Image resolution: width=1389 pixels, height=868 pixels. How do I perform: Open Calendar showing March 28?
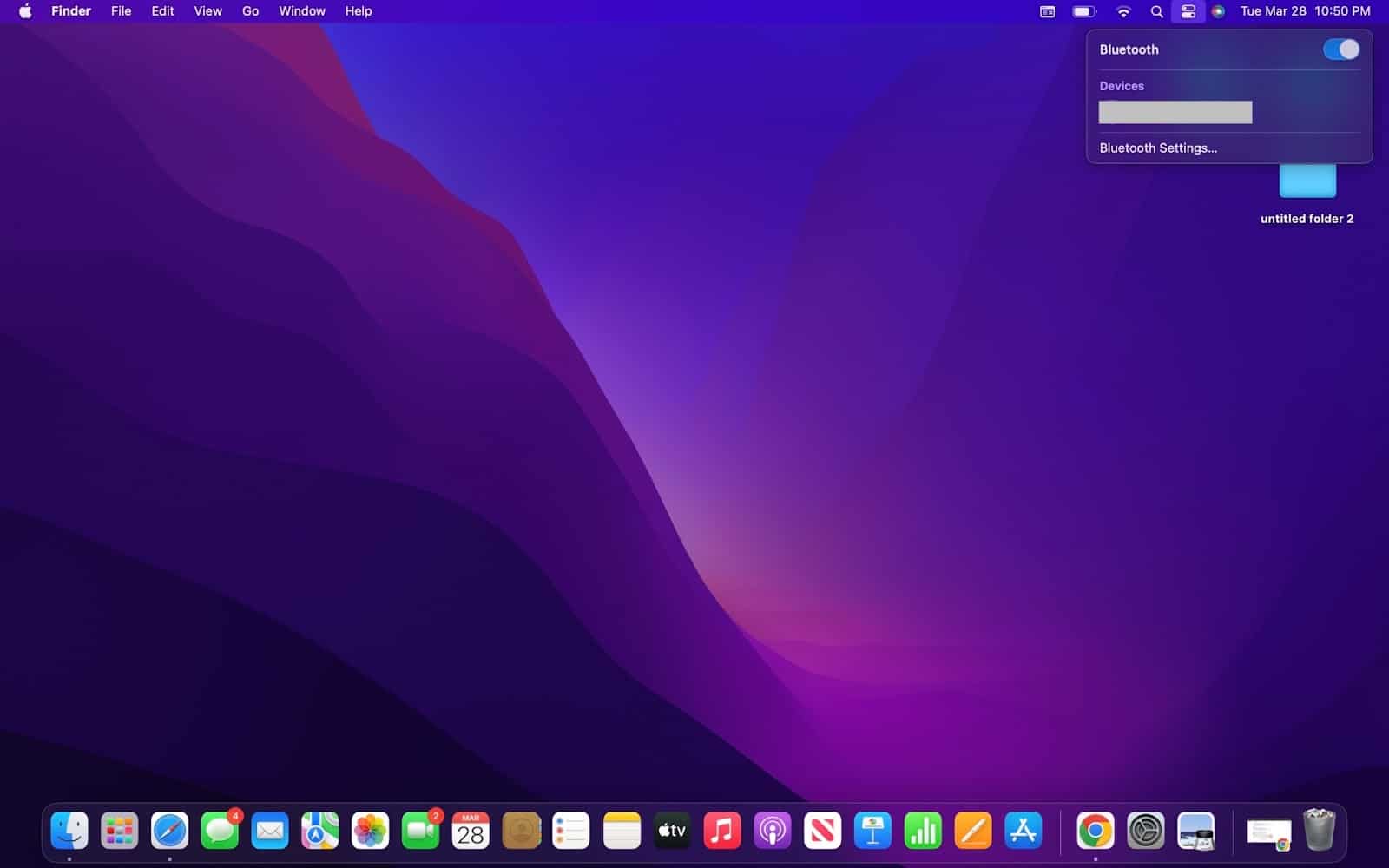pos(471,831)
